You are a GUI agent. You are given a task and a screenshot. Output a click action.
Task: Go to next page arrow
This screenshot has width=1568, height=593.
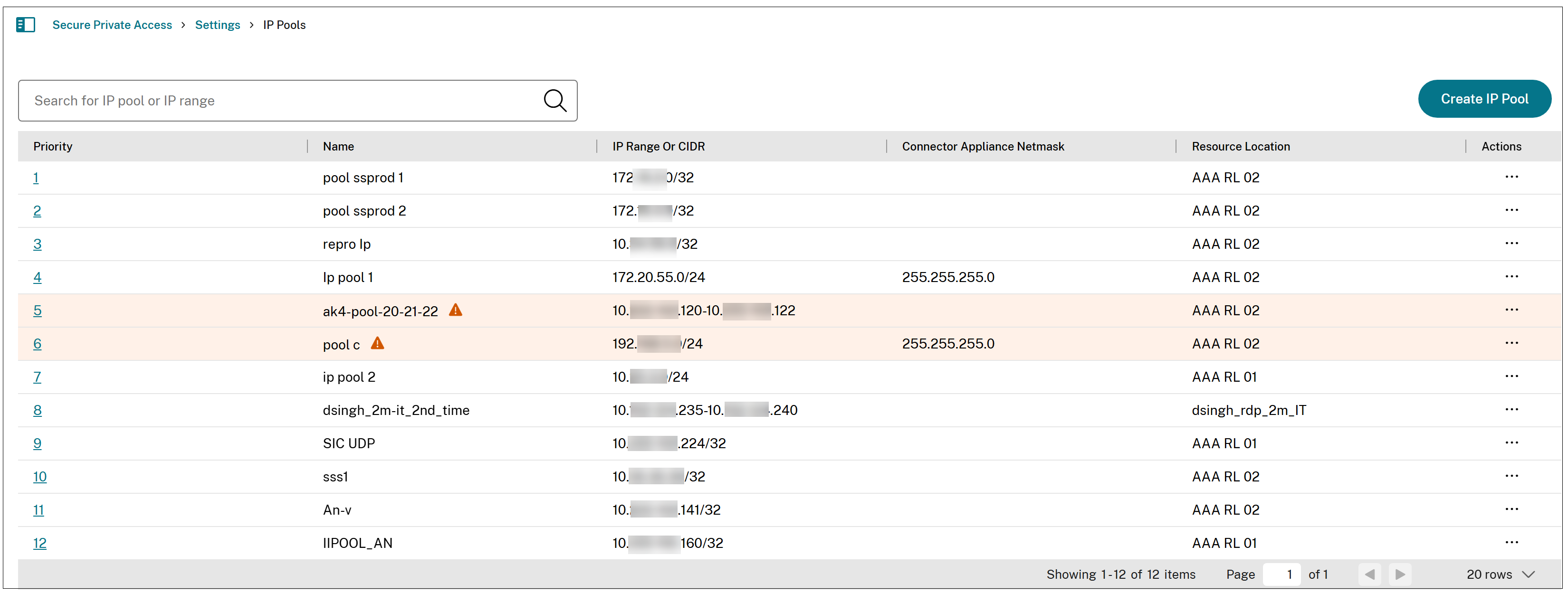click(x=1400, y=574)
